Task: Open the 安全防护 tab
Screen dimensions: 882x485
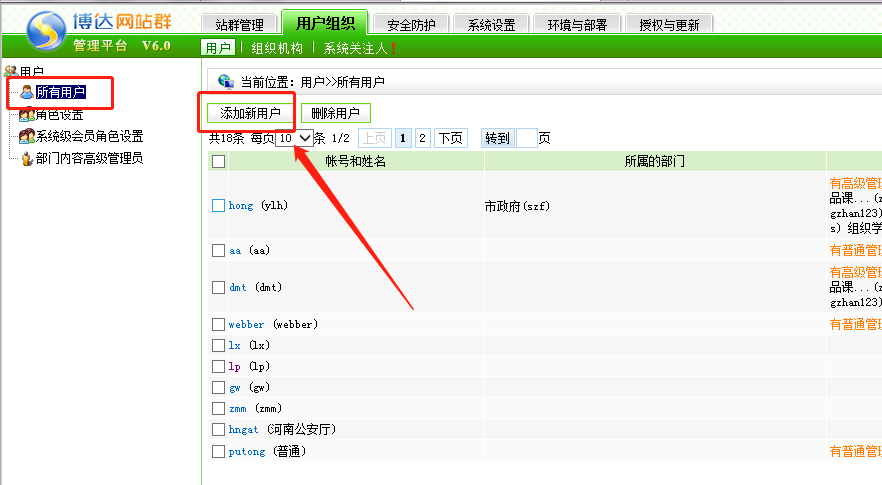Action: (411, 24)
